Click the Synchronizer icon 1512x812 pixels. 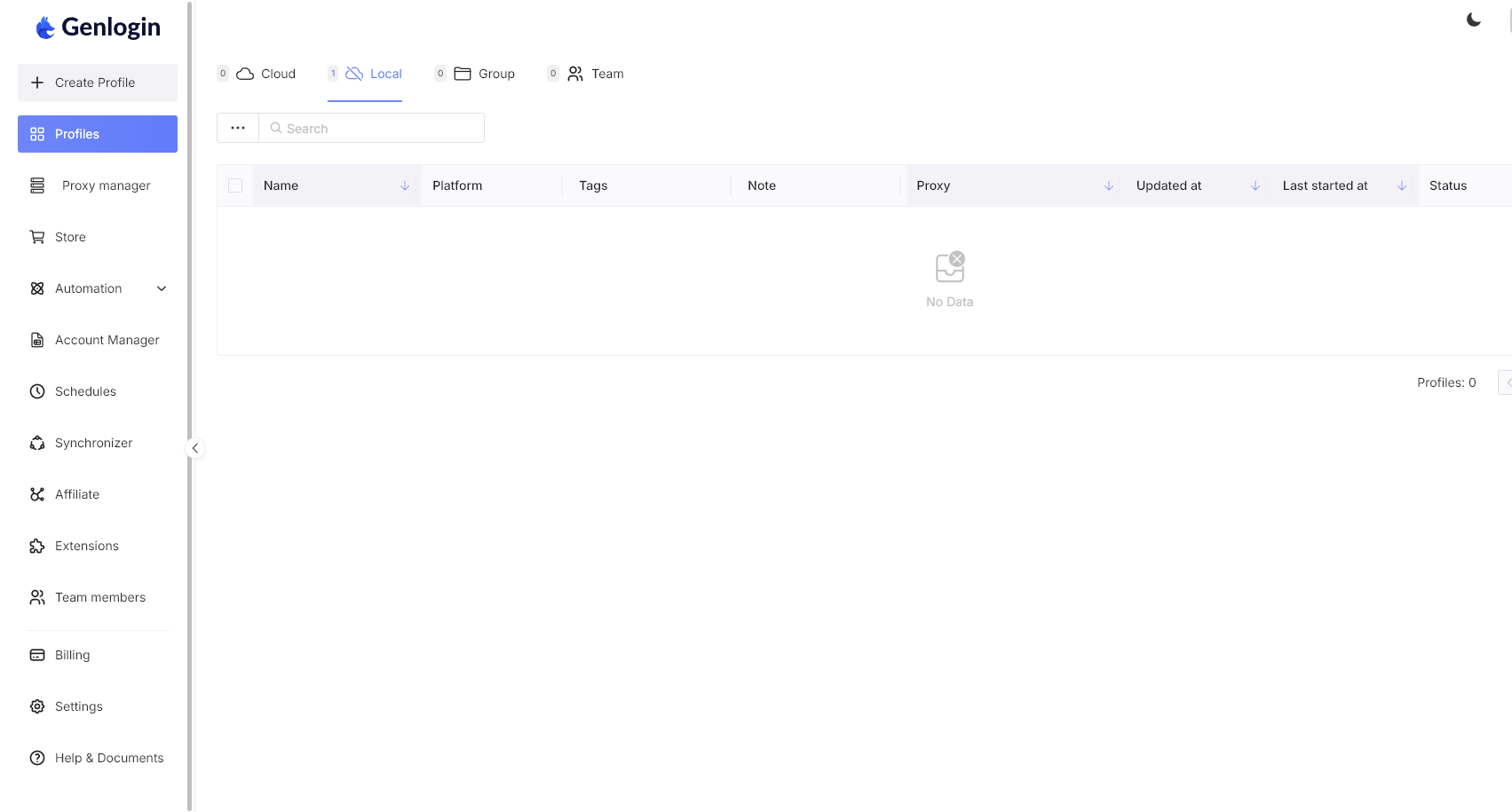[x=37, y=443]
